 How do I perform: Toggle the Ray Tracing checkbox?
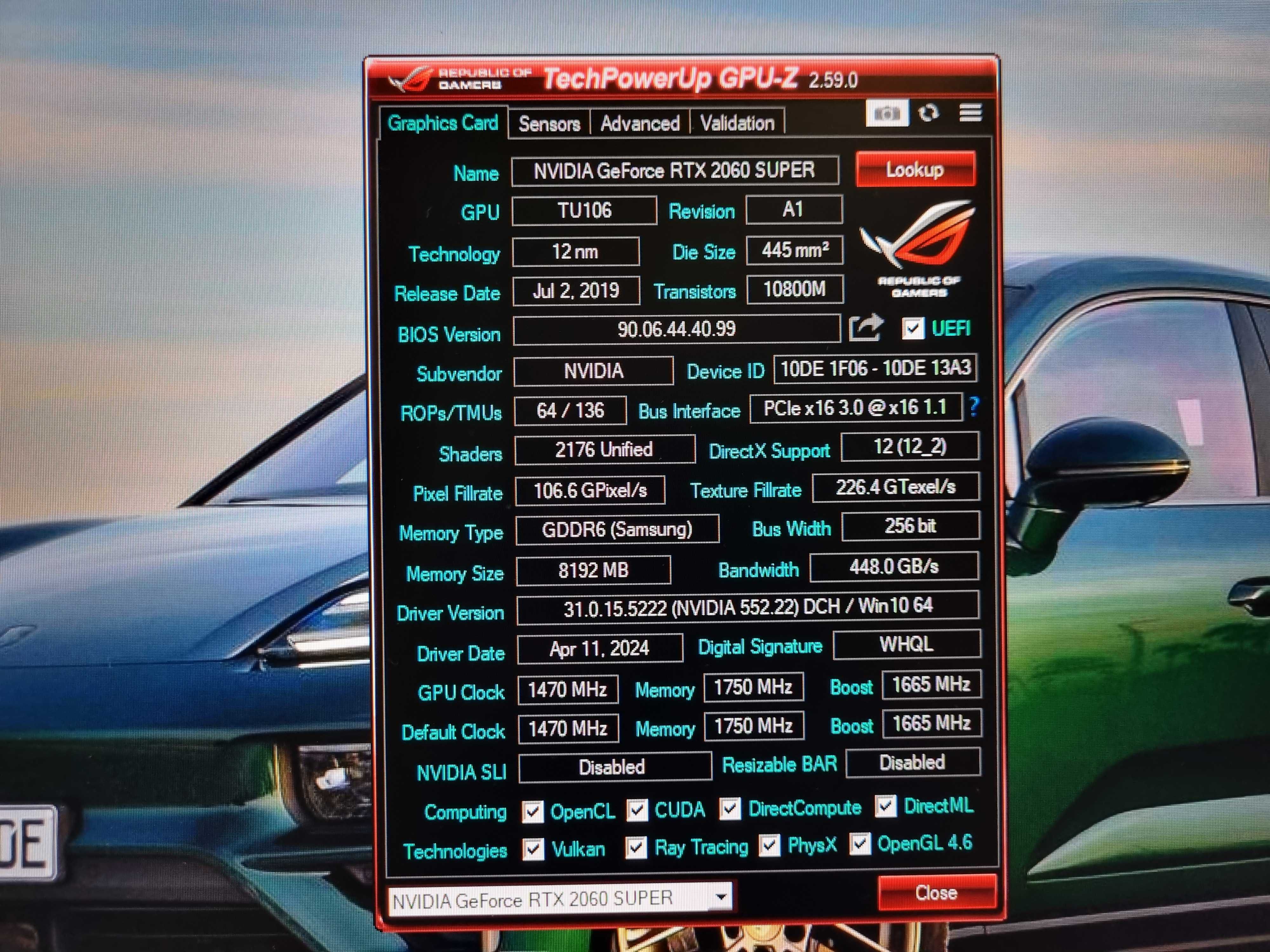[x=636, y=848]
